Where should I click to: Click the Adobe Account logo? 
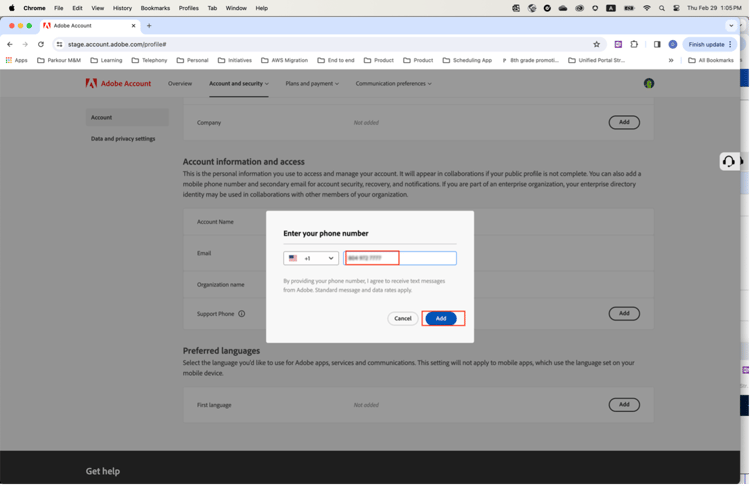pos(118,84)
